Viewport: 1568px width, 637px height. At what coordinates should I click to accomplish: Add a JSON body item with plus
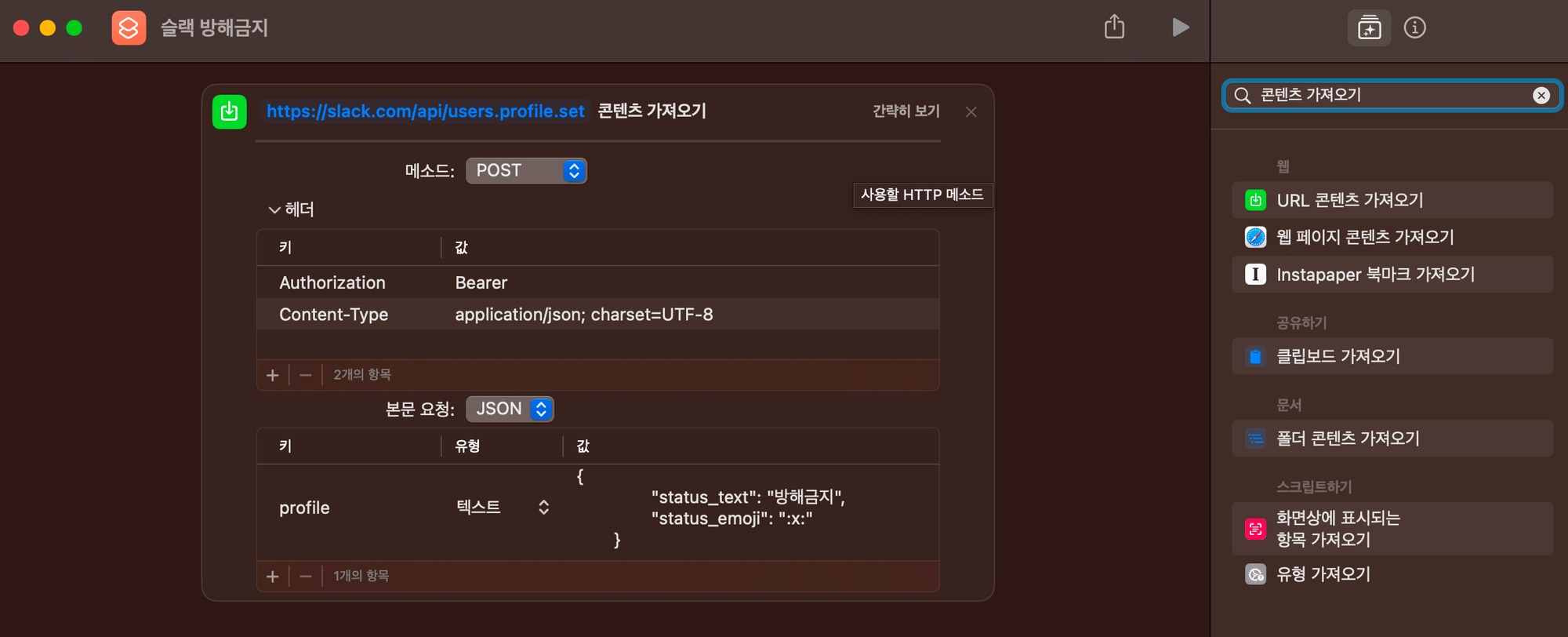point(273,577)
